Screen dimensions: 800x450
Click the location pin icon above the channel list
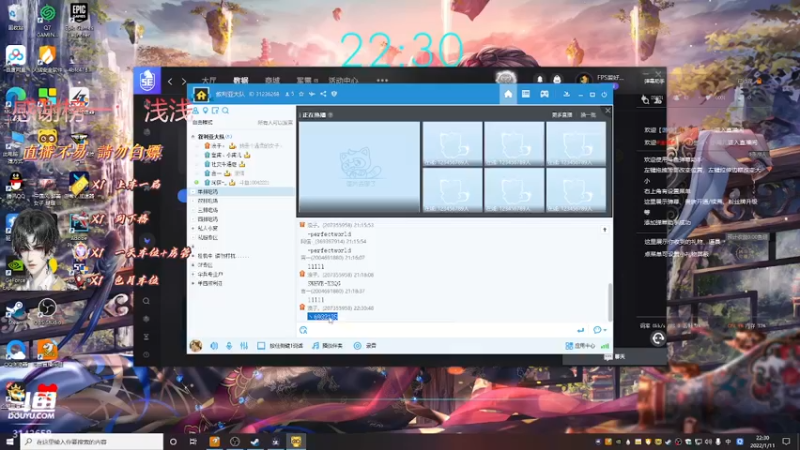206,111
